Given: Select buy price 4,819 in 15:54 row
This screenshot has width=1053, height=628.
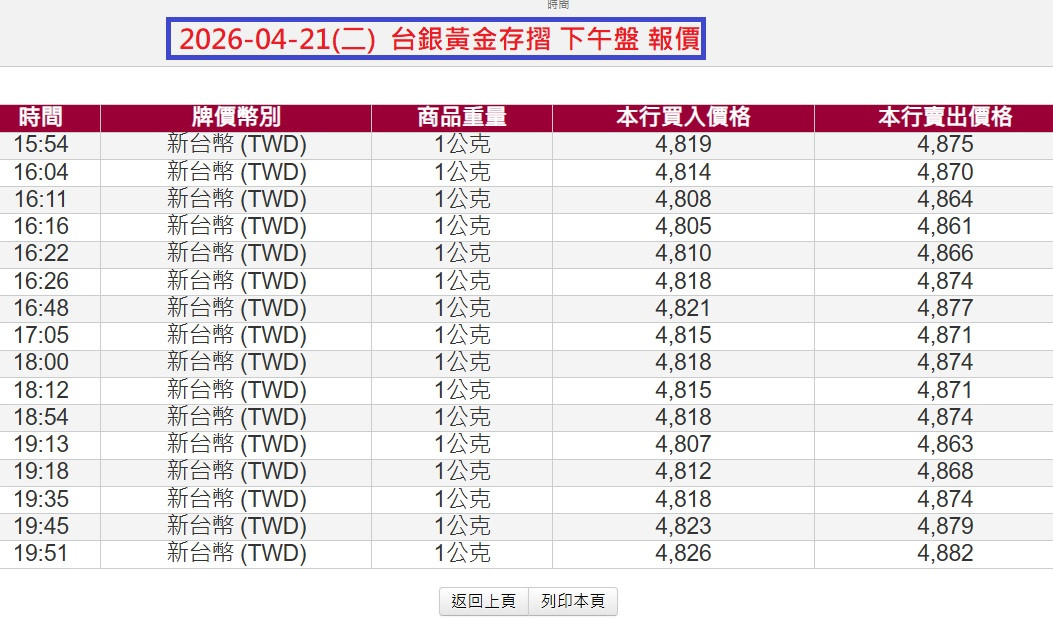Looking at the screenshot, I should click(x=684, y=144).
